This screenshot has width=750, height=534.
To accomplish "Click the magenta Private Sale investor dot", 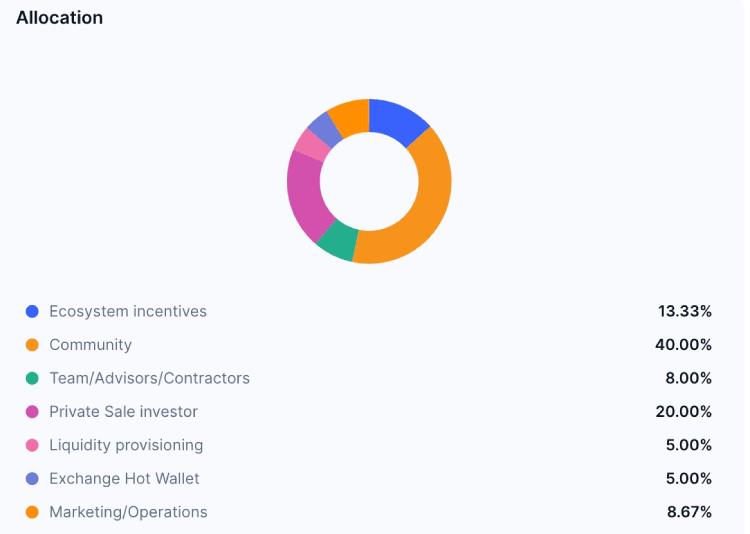I will (32, 412).
